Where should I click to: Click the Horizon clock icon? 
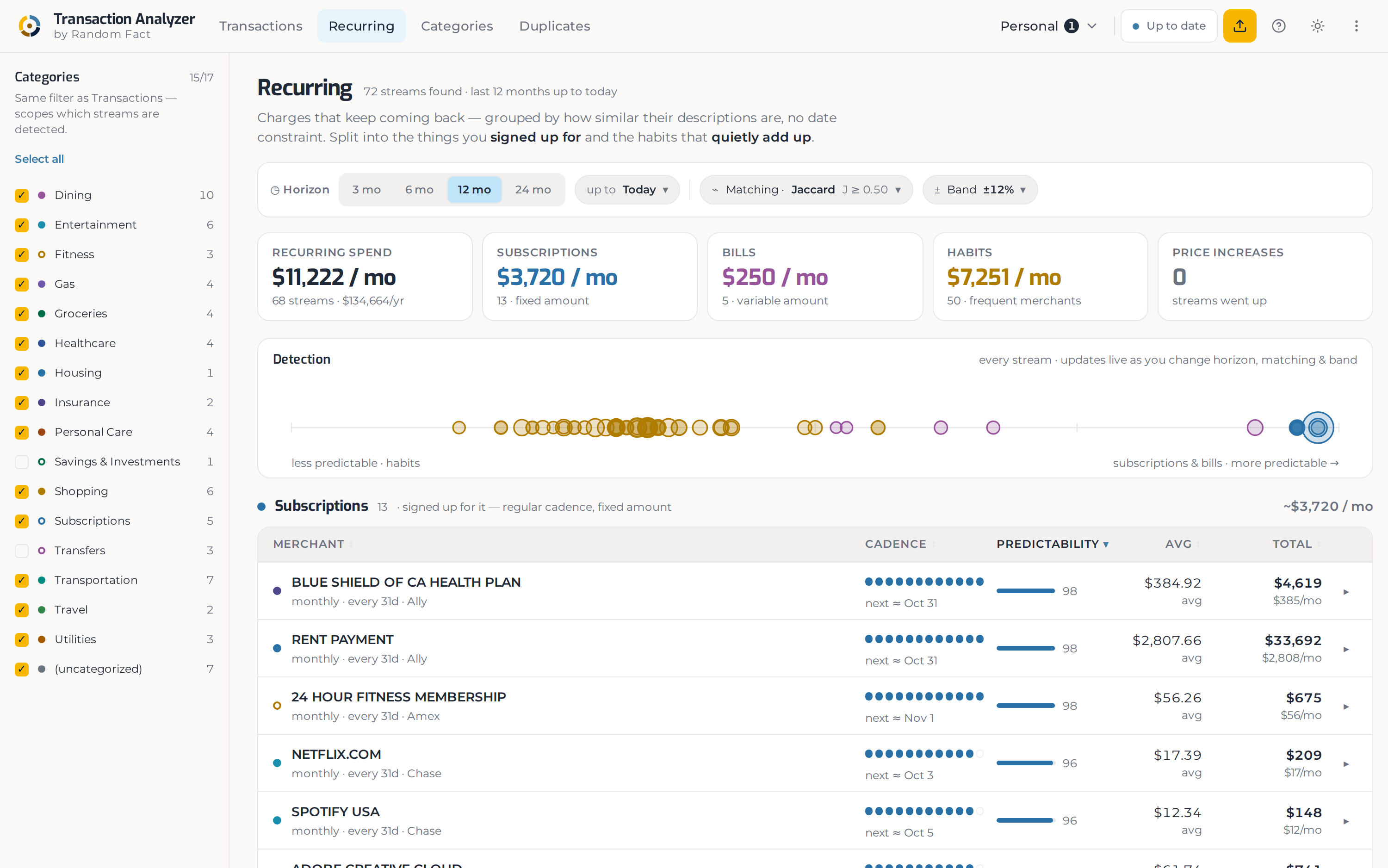click(275, 190)
